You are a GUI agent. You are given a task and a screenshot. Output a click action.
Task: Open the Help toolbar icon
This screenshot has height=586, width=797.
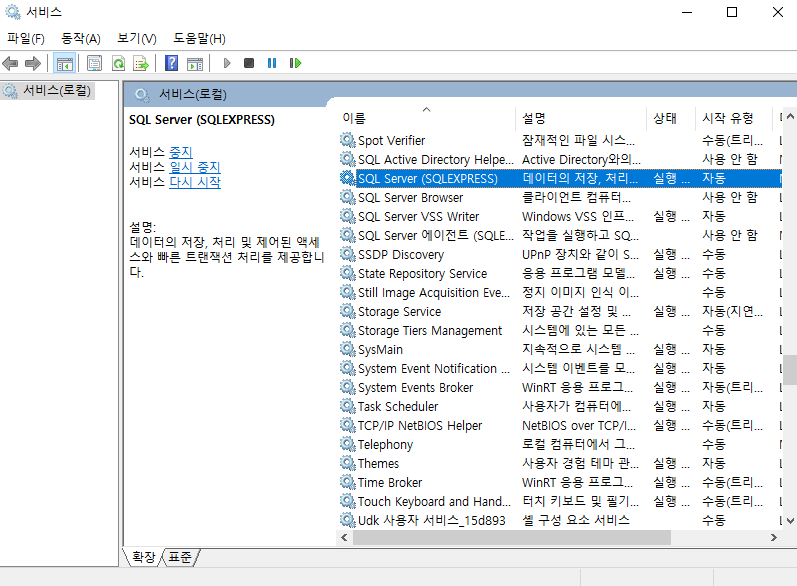(171, 64)
